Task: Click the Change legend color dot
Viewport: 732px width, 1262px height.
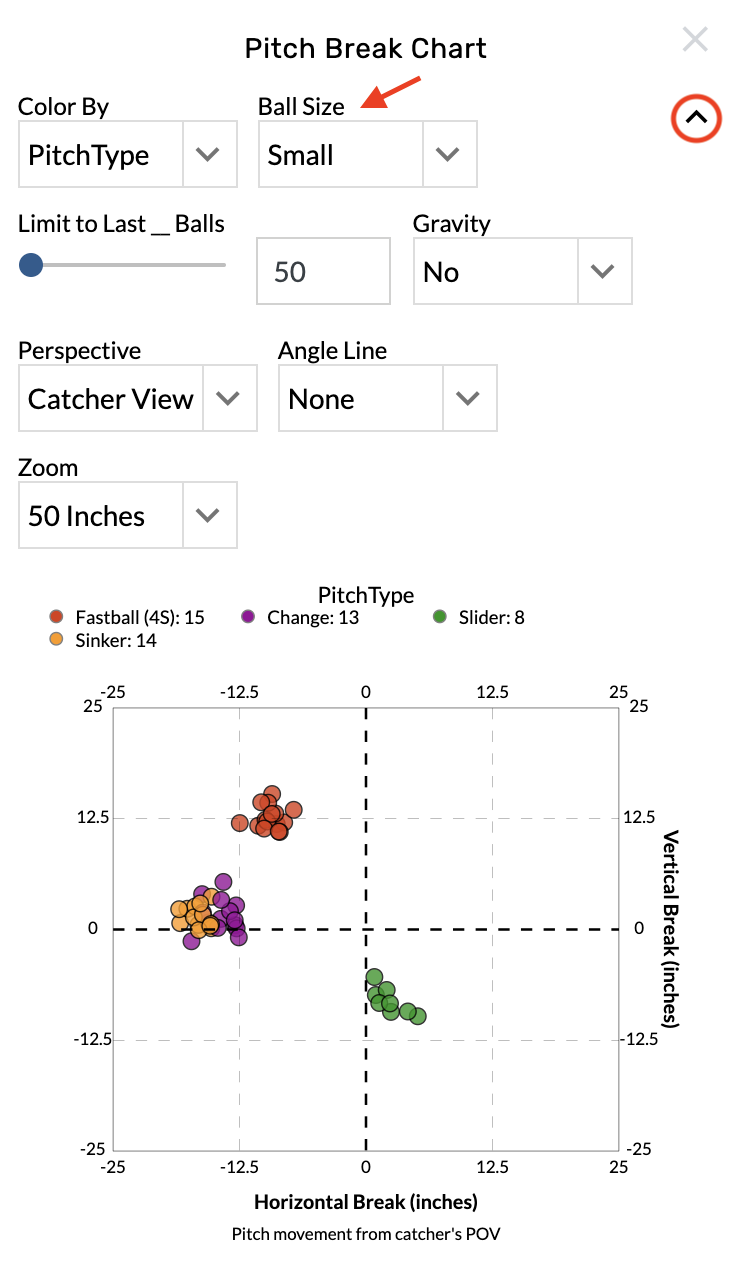Action: pos(249,617)
